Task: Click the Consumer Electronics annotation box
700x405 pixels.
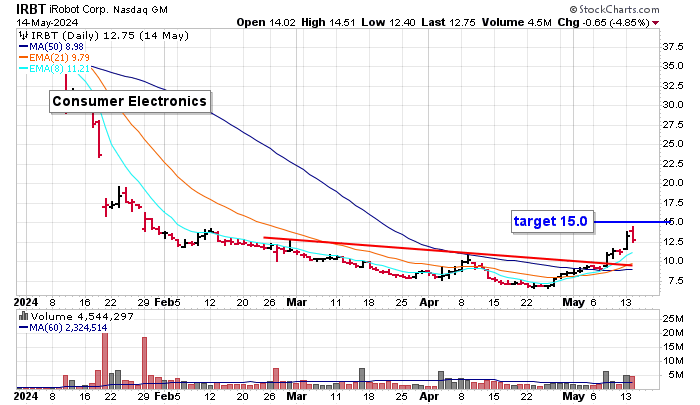Action: [130, 101]
